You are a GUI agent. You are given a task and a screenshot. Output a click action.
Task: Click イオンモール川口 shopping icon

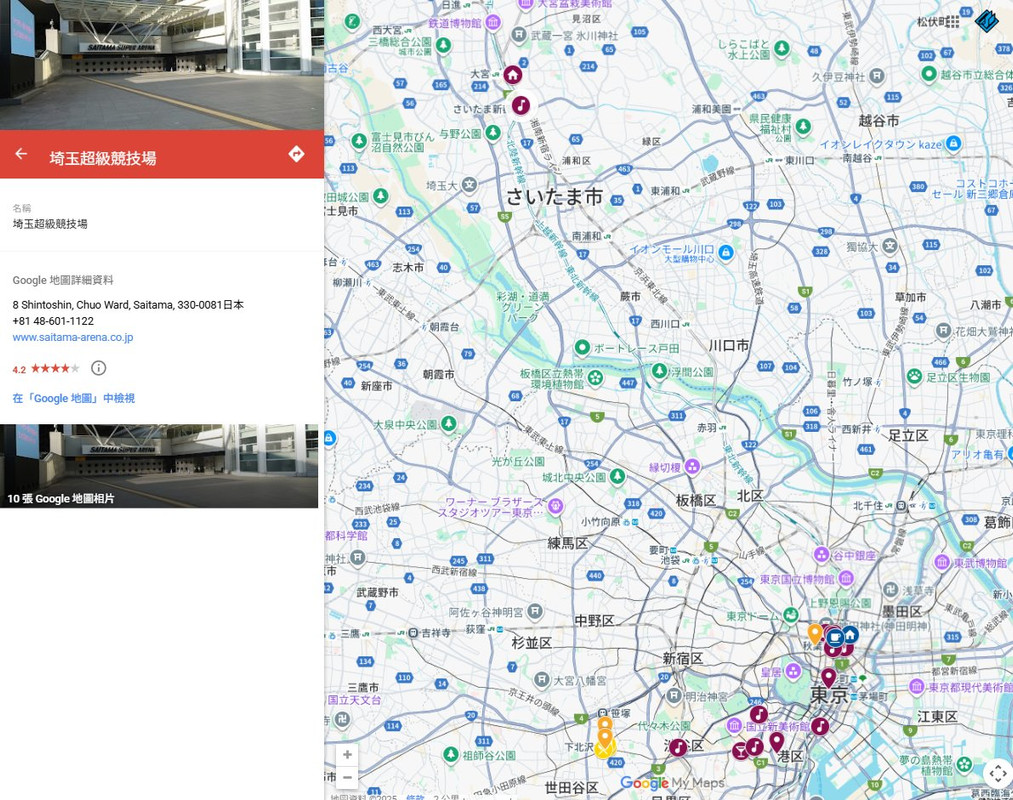[726, 252]
